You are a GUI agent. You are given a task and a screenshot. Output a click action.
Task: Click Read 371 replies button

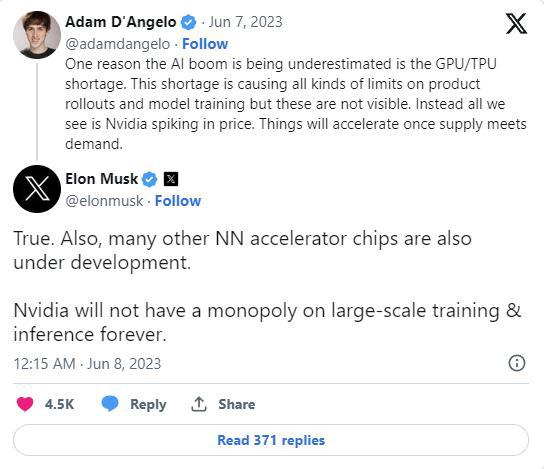tap(271, 440)
